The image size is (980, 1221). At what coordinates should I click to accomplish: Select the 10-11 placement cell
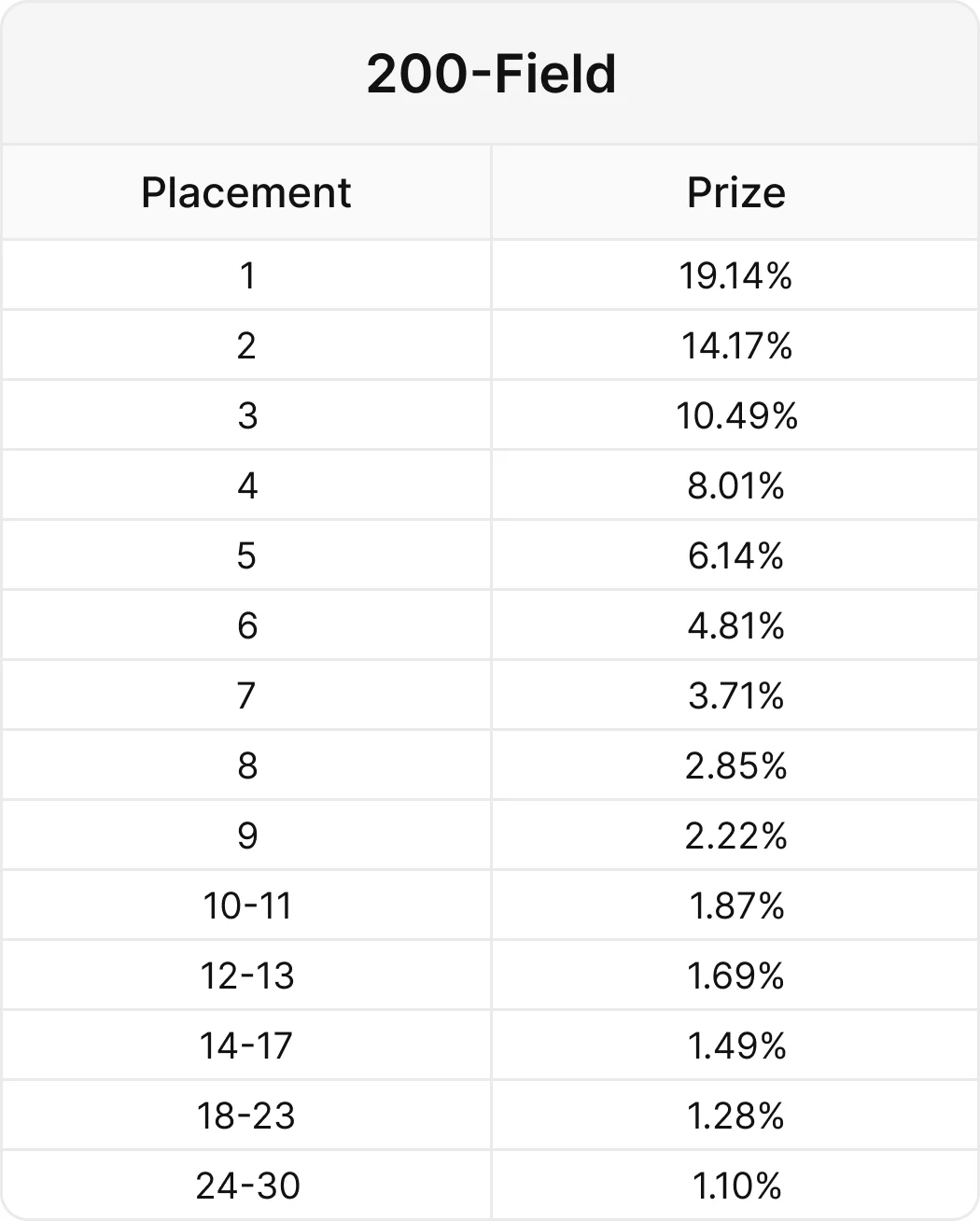(246, 905)
